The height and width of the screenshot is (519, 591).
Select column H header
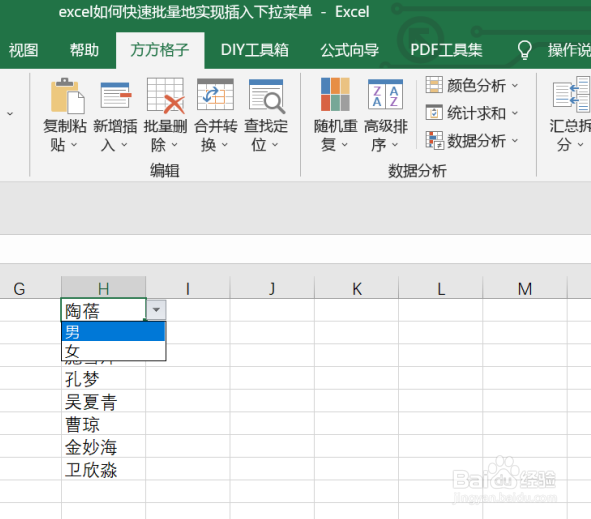[x=104, y=288]
